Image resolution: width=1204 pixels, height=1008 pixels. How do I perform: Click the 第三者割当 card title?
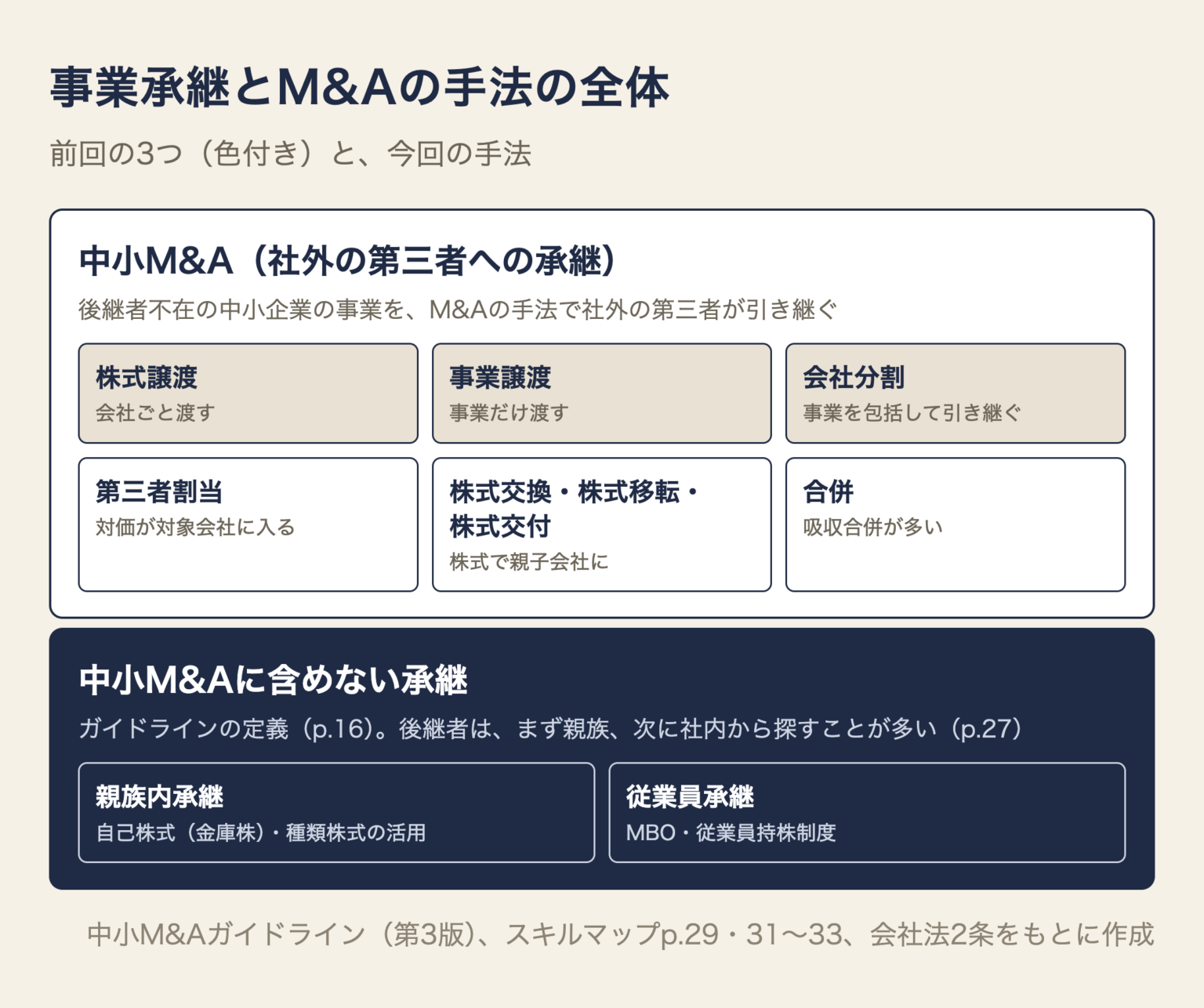(159, 492)
